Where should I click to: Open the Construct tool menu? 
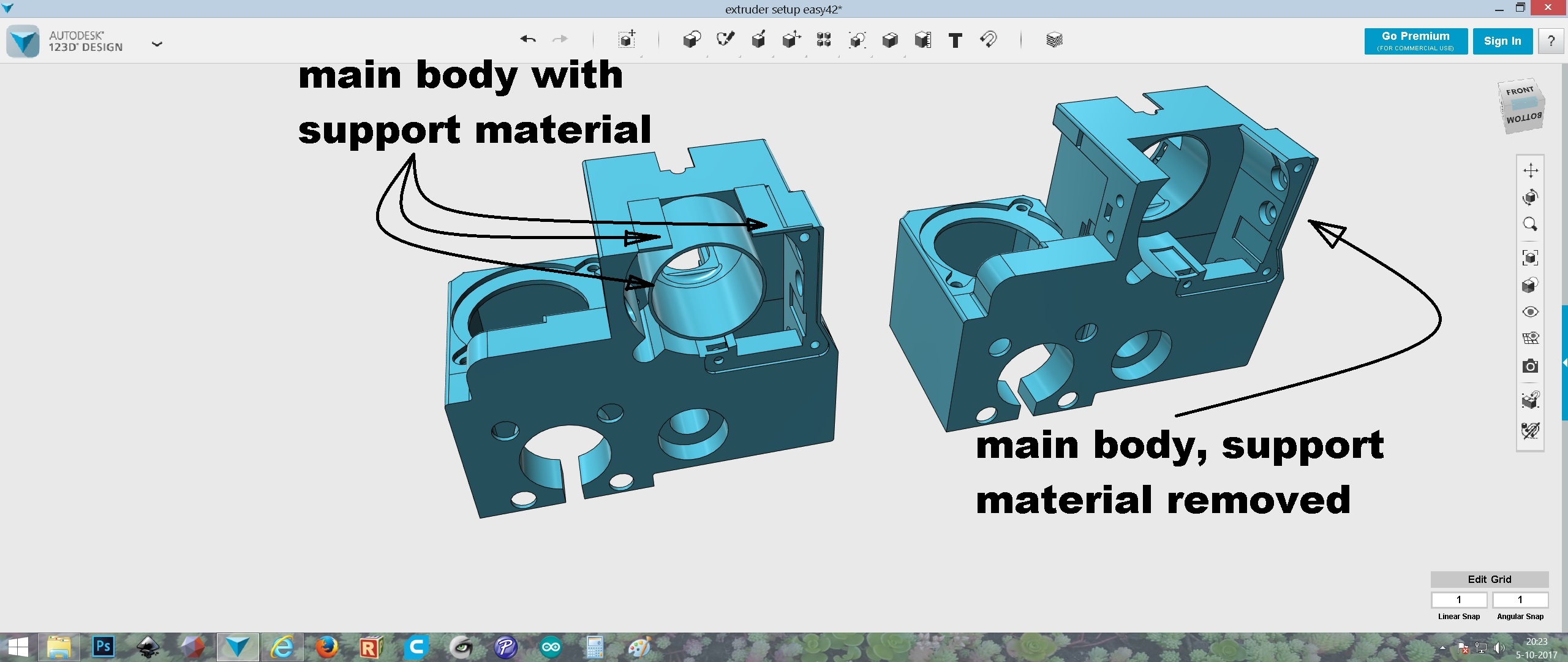tap(758, 40)
